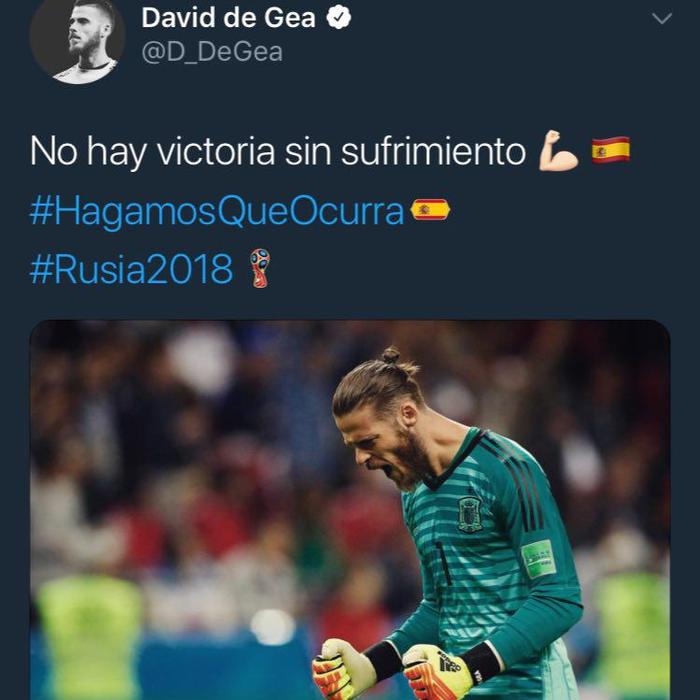Viewport: 700px width, 700px height.
Task: Expand the tweet options chevron
Action: (662, 18)
